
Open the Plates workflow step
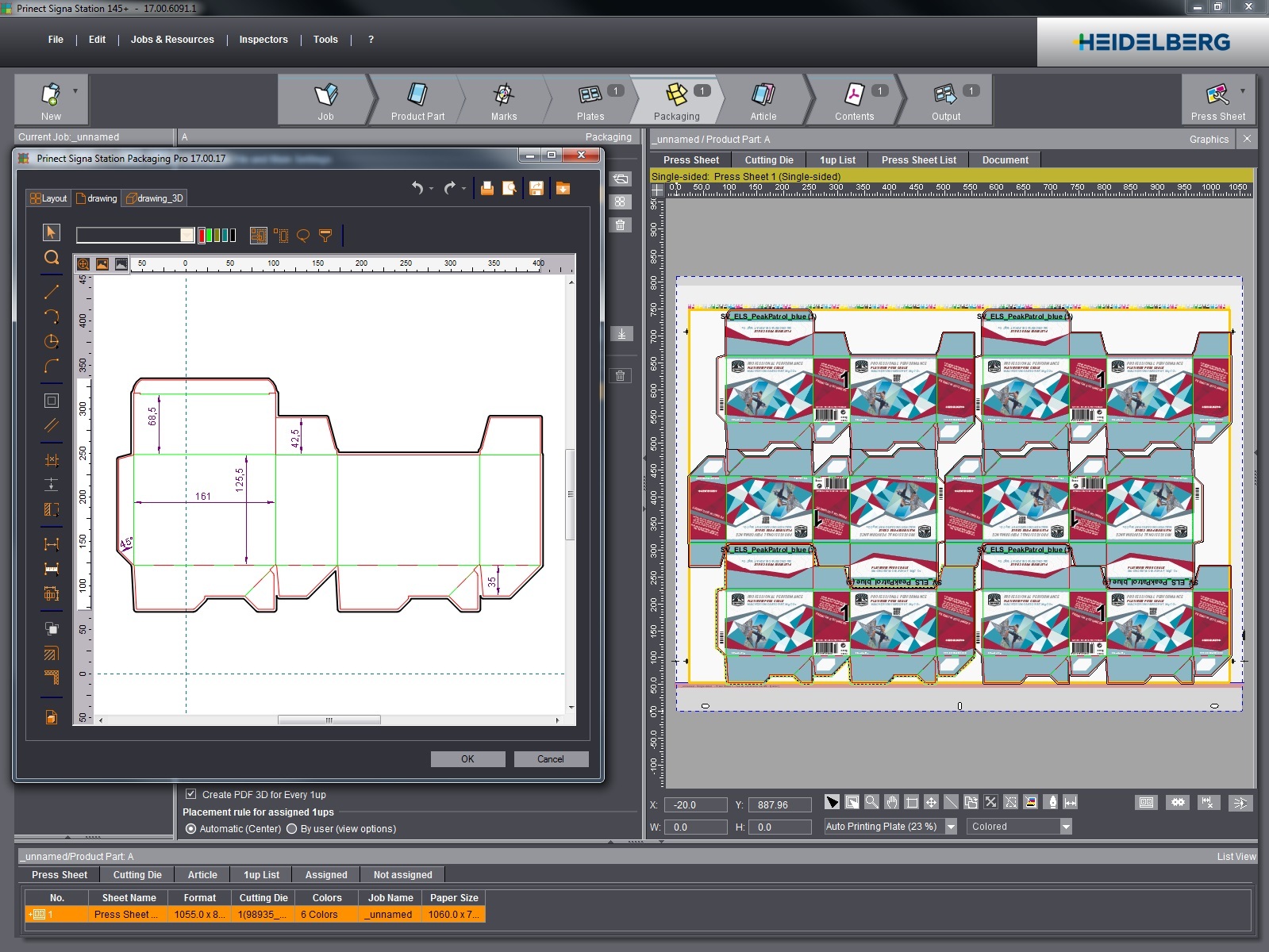pos(590,101)
